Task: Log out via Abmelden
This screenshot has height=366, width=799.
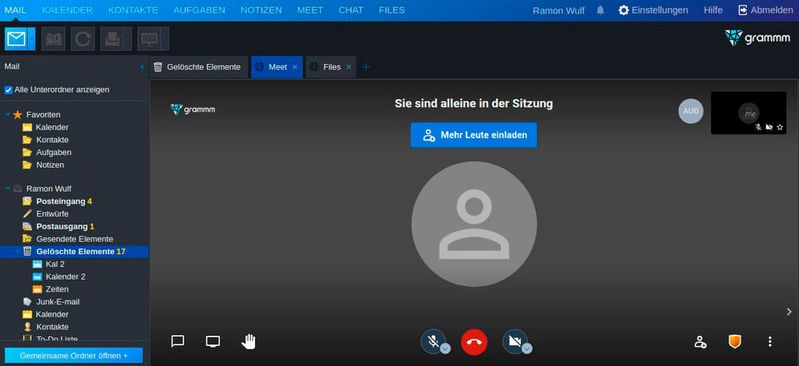Action: click(x=765, y=10)
